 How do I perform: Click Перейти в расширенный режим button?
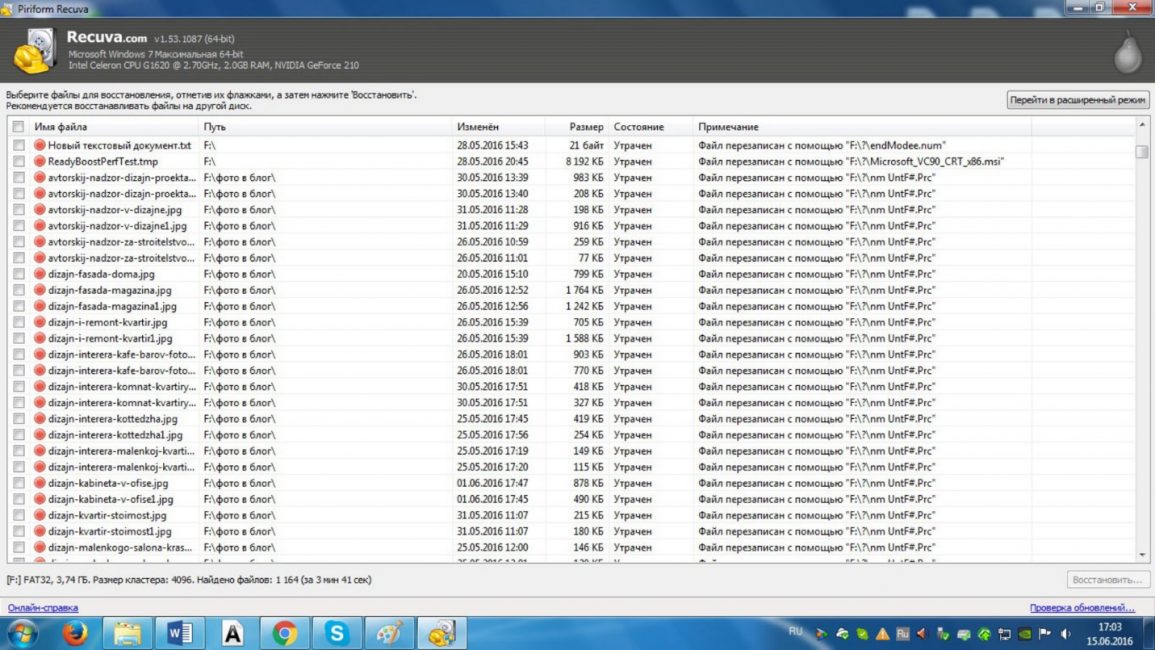tap(1077, 100)
